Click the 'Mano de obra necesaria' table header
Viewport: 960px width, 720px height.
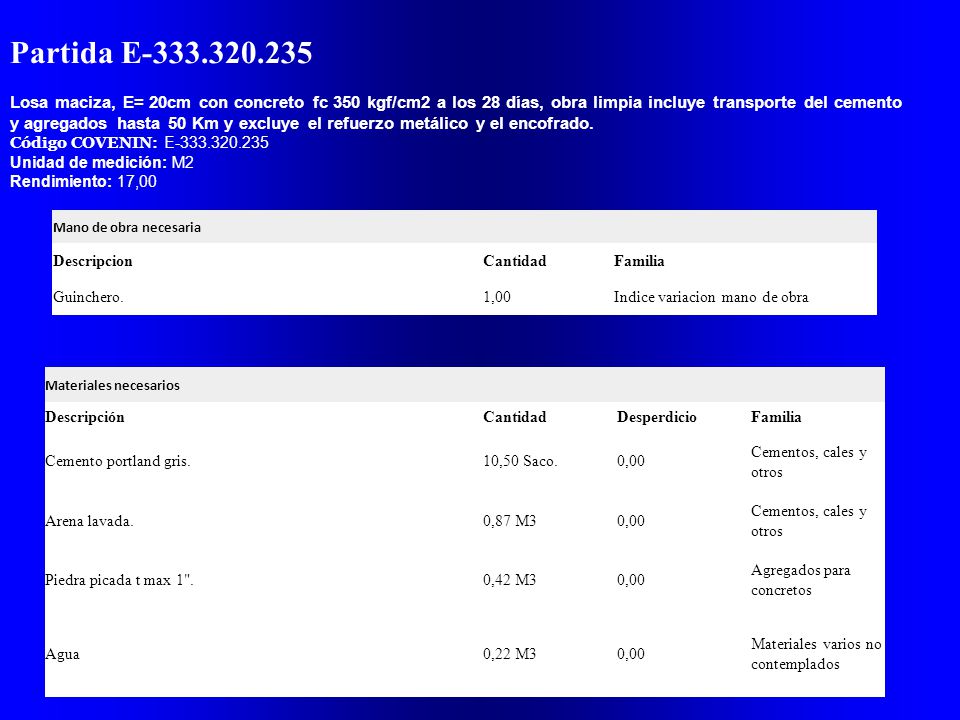464,227
